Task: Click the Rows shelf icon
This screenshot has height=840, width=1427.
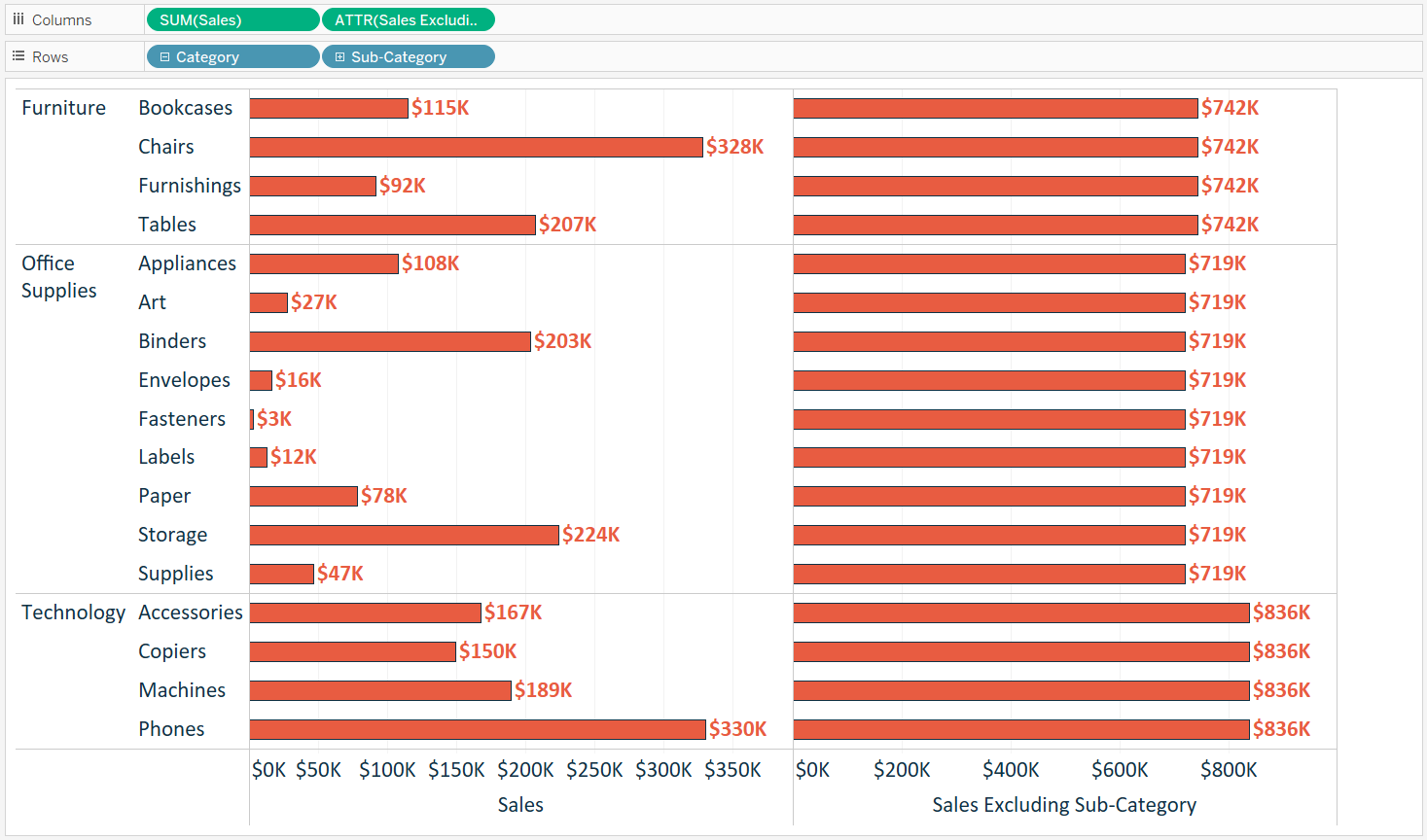Action: (x=18, y=56)
